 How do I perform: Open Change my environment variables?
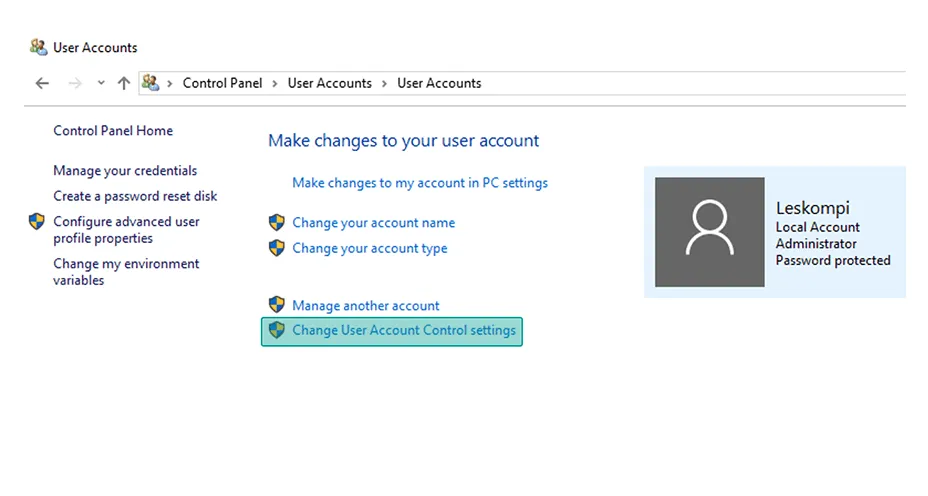click(126, 272)
